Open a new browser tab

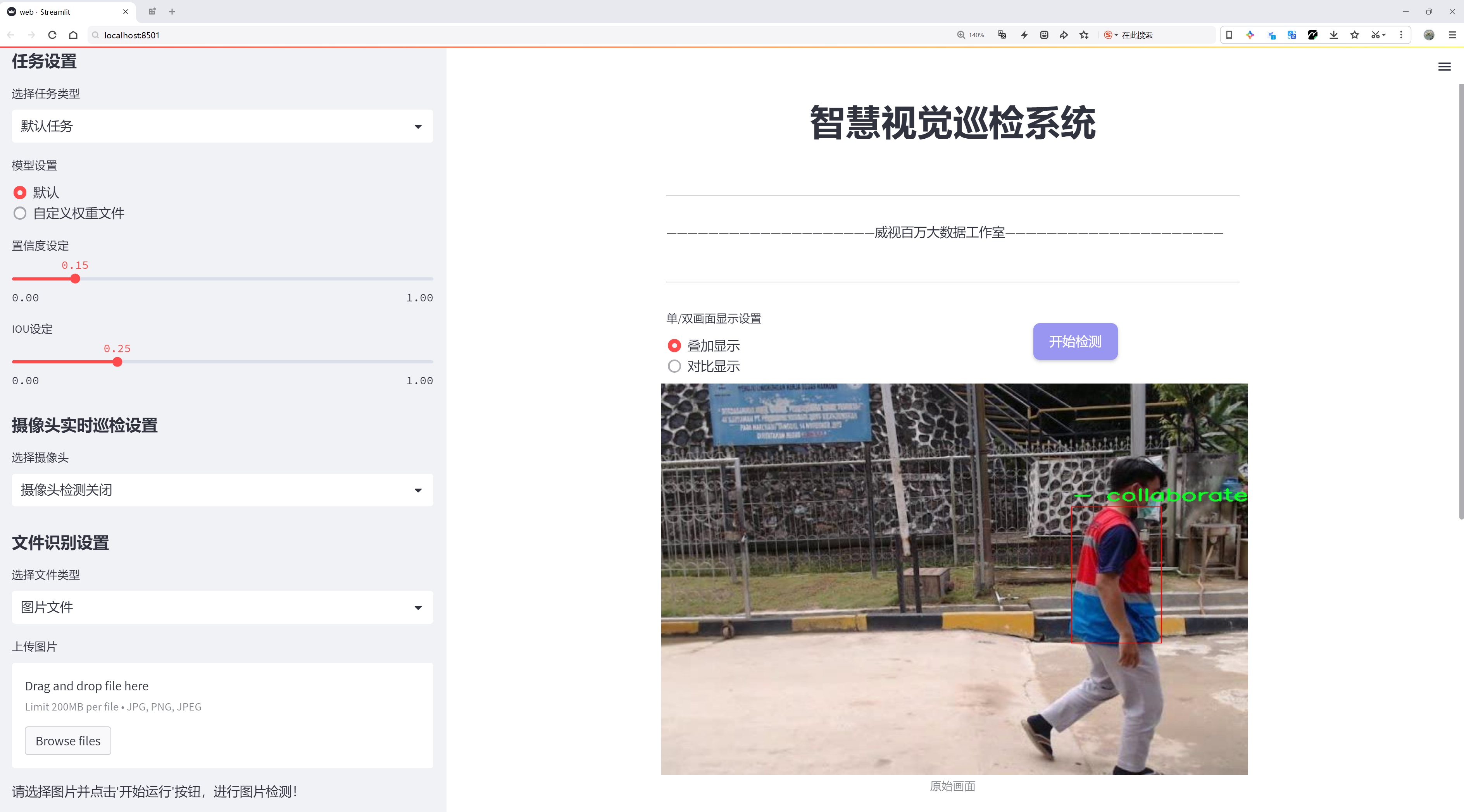click(172, 11)
